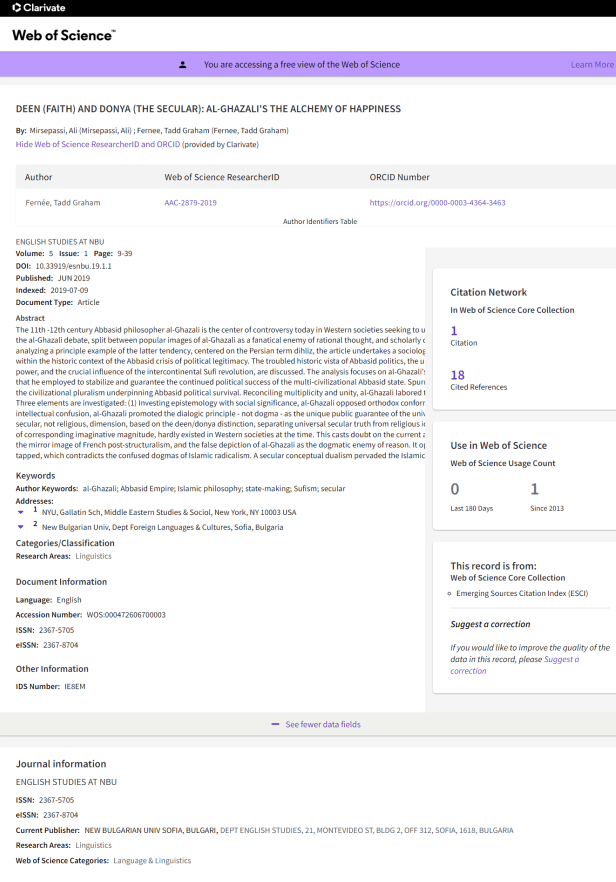Click author name Fernée, Tadd Graham in table
Viewport: 616px width, 882px height.
click(62, 202)
